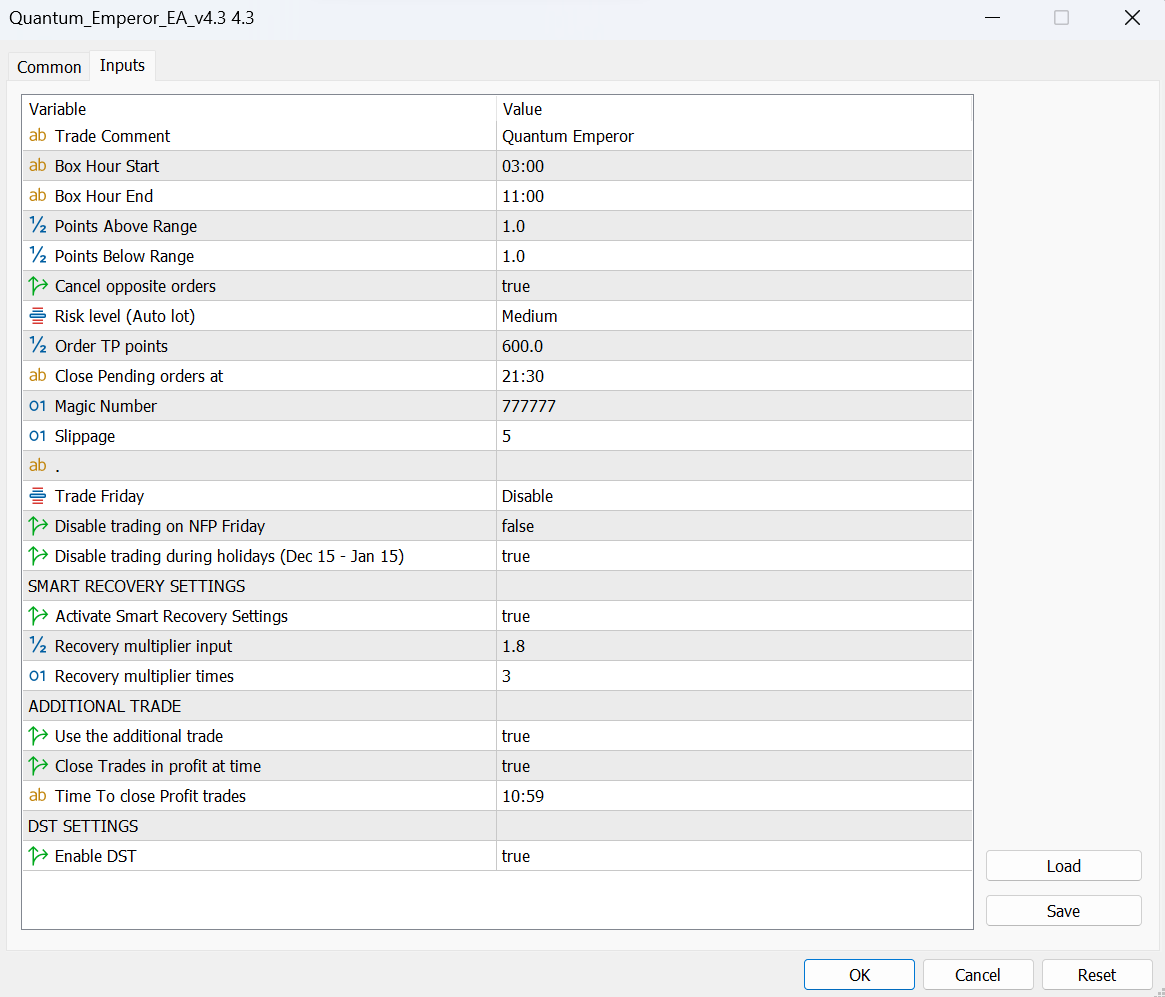
Task: Click the 01 icon beside Recovery multiplier times
Action: tap(37, 676)
